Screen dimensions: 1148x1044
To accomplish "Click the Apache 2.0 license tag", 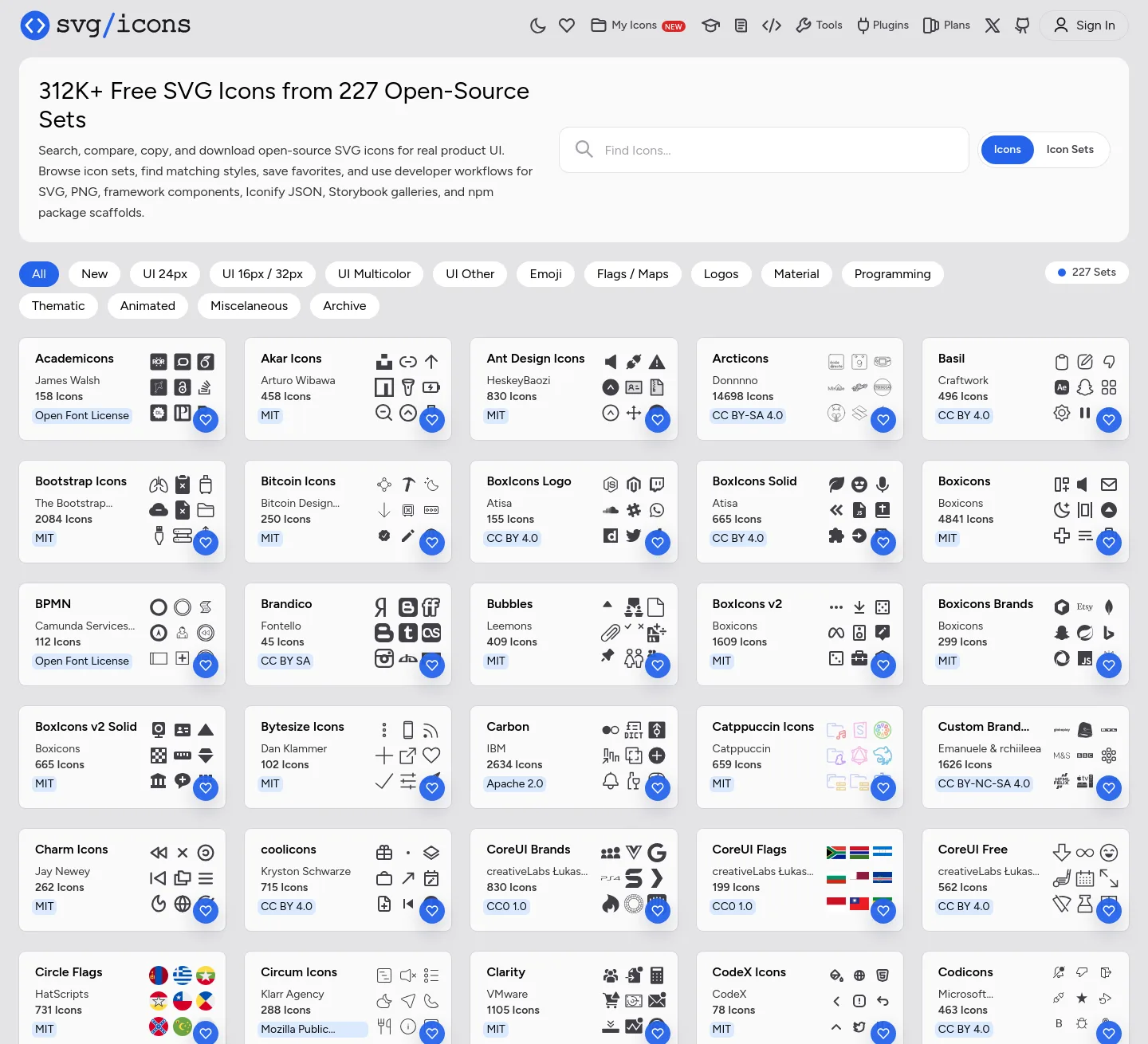I will coord(515,783).
